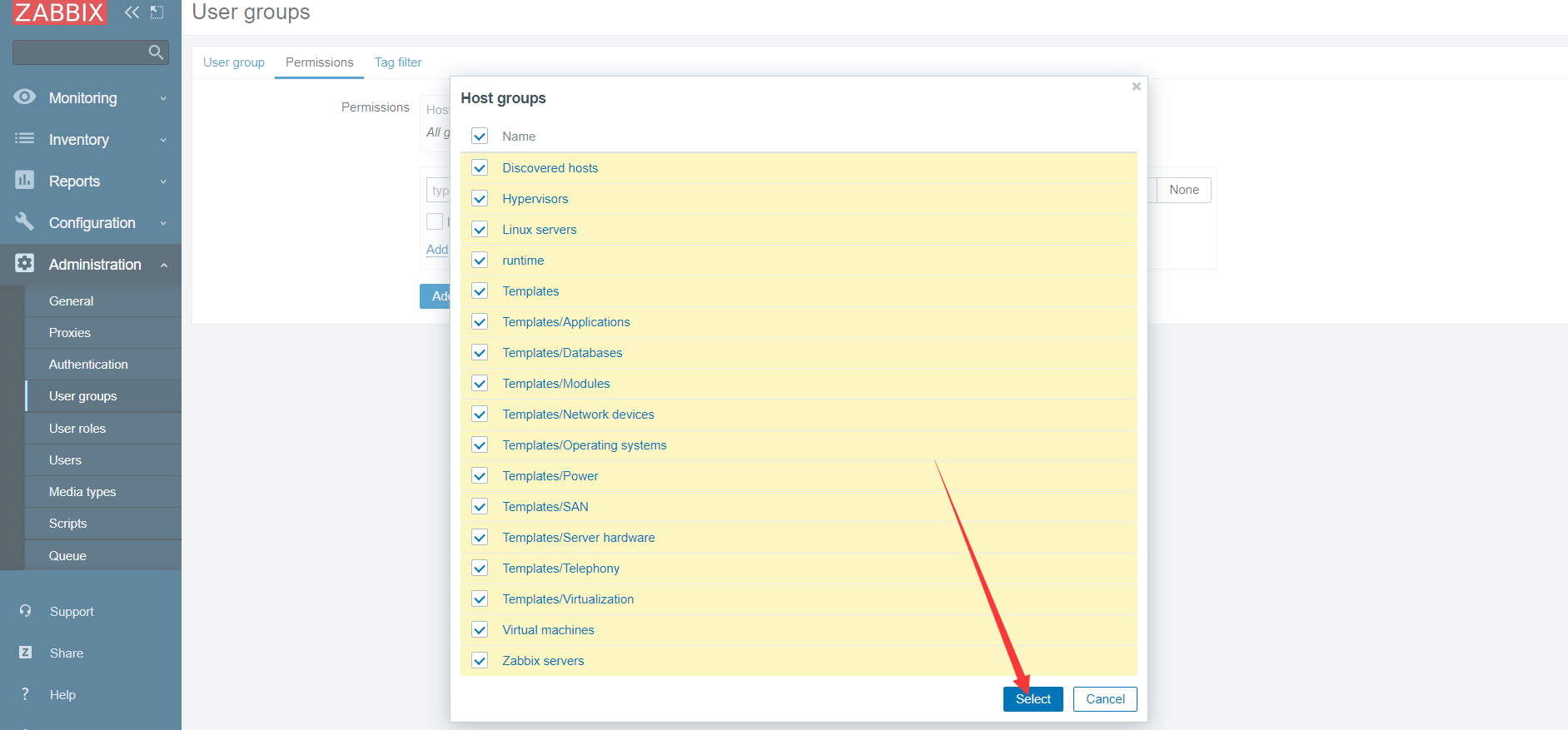The height and width of the screenshot is (730, 1568).
Task: Click the Support headset icon
Action: click(26, 611)
